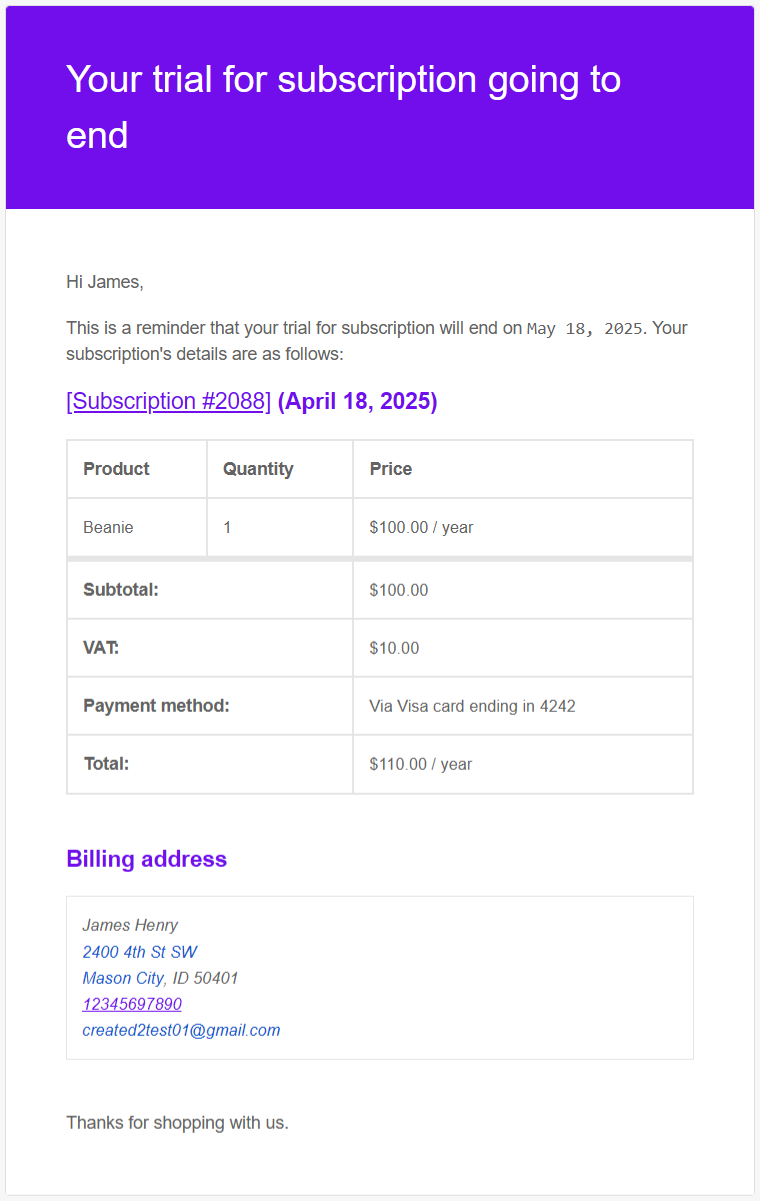760x1201 pixels.
Task: Click the trial end date May 18, 2025
Action: [585, 329]
